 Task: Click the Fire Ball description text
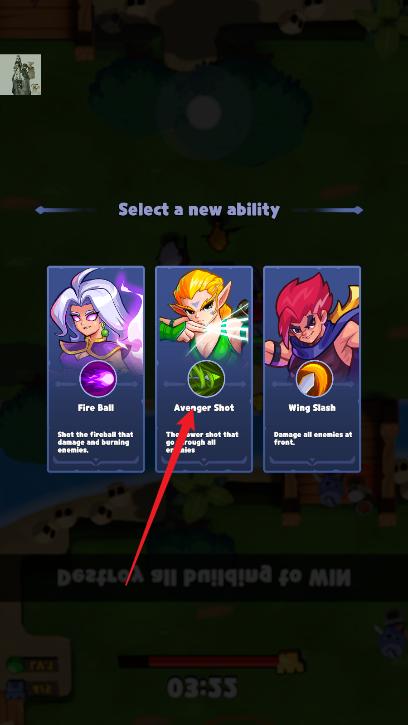click(95, 442)
